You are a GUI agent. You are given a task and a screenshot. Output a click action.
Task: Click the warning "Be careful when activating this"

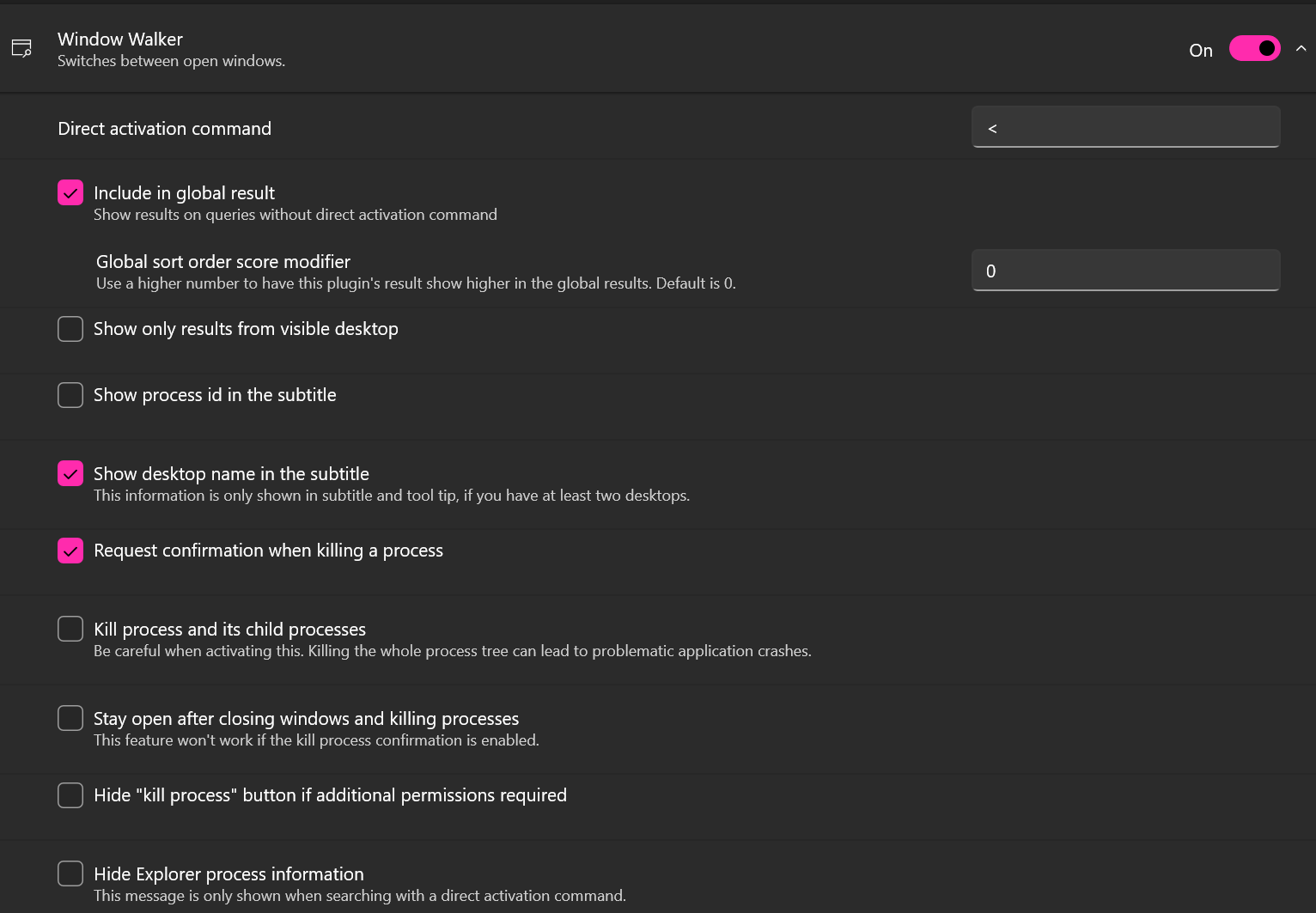198,651
